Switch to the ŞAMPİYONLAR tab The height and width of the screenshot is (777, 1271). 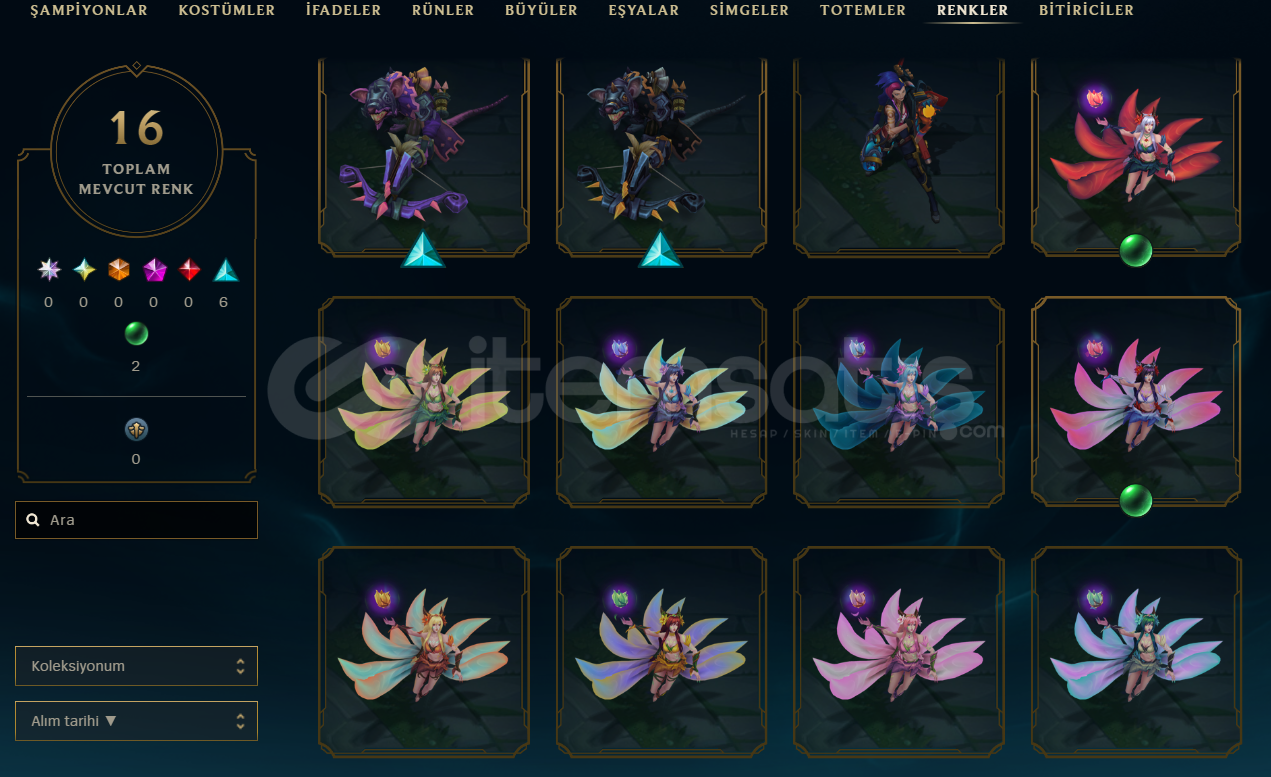89,11
